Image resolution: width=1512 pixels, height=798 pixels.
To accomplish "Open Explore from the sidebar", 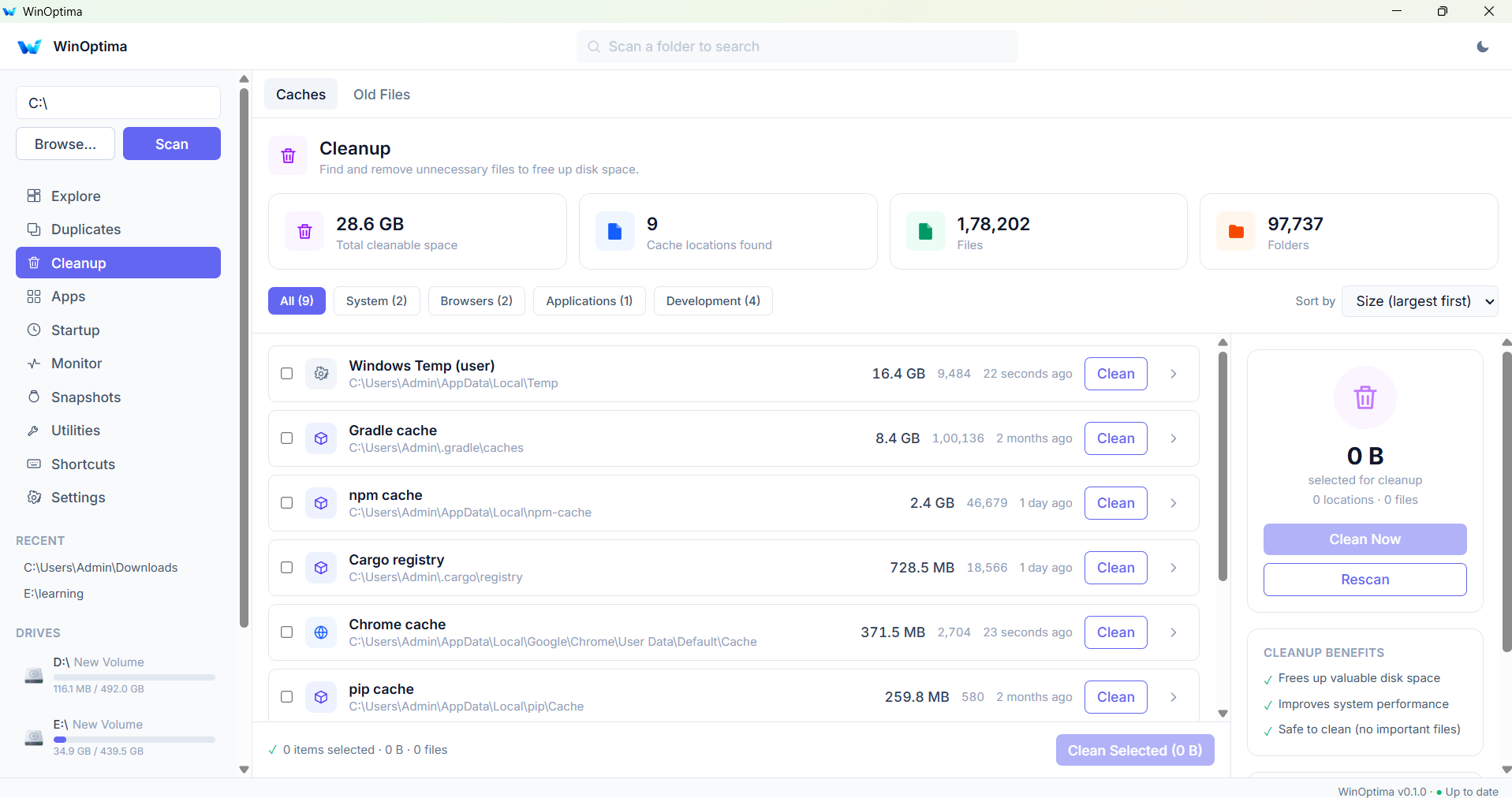I will pyautogui.click(x=118, y=196).
